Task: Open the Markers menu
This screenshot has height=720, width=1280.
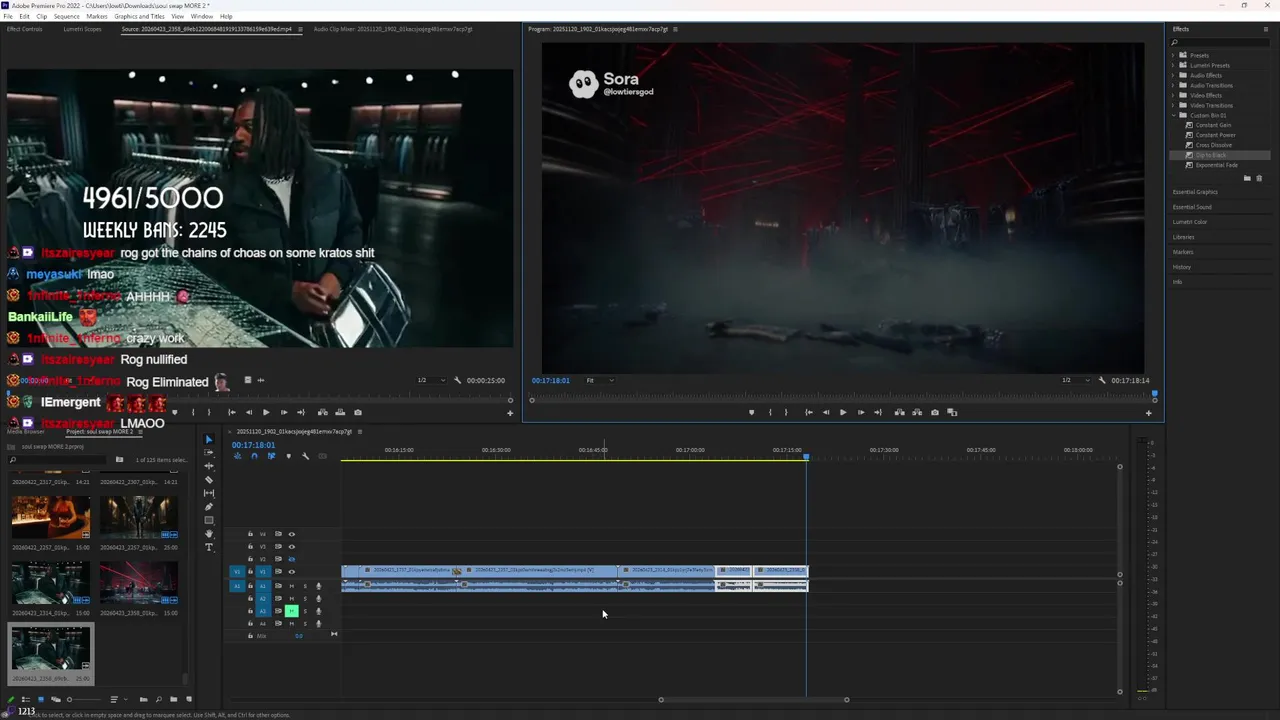Action: pyautogui.click(x=97, y=16)
